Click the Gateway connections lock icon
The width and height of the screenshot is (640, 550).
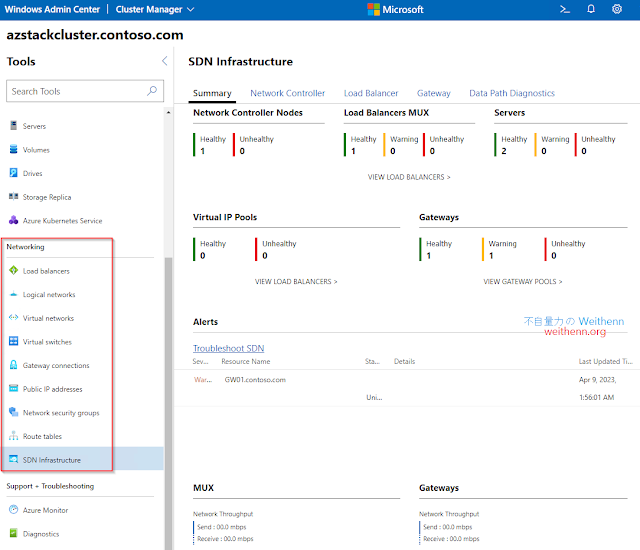point(13,365)
